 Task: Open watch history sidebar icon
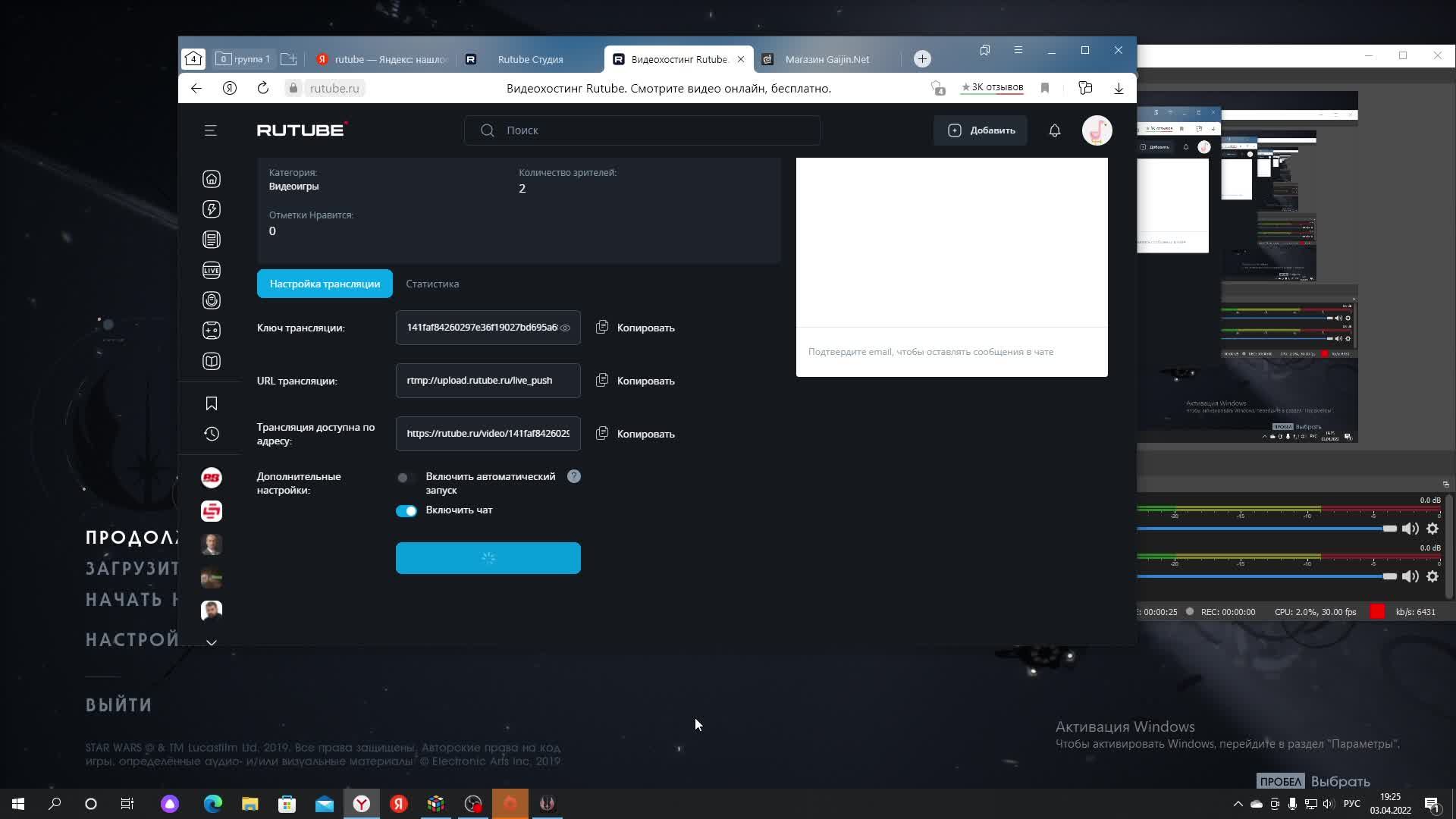click(x=212, y=434)
